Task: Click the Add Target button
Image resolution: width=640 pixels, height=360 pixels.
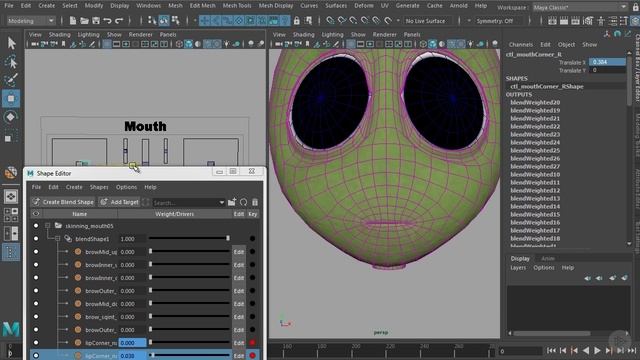Action: point(120,202)
